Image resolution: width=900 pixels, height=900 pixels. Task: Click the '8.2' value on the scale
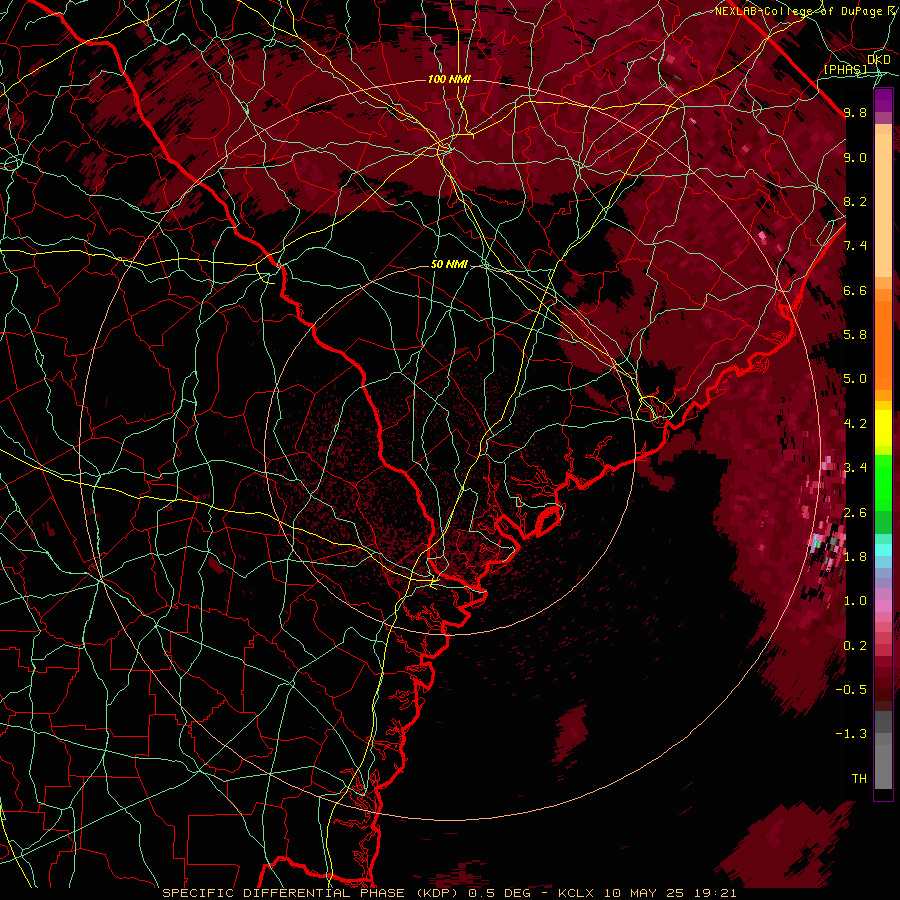(x=855, y=201)
